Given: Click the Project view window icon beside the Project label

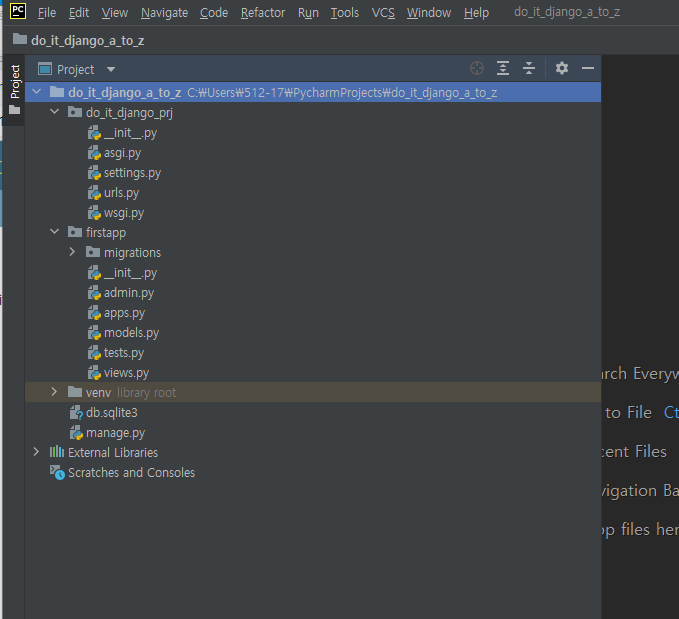Looking at the screenshot, I should click(45, 69).
